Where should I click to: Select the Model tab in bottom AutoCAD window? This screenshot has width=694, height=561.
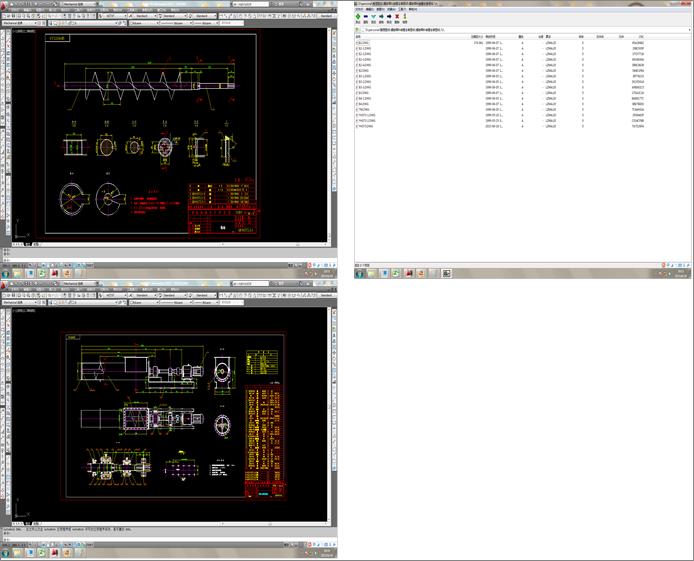point(27,524)
